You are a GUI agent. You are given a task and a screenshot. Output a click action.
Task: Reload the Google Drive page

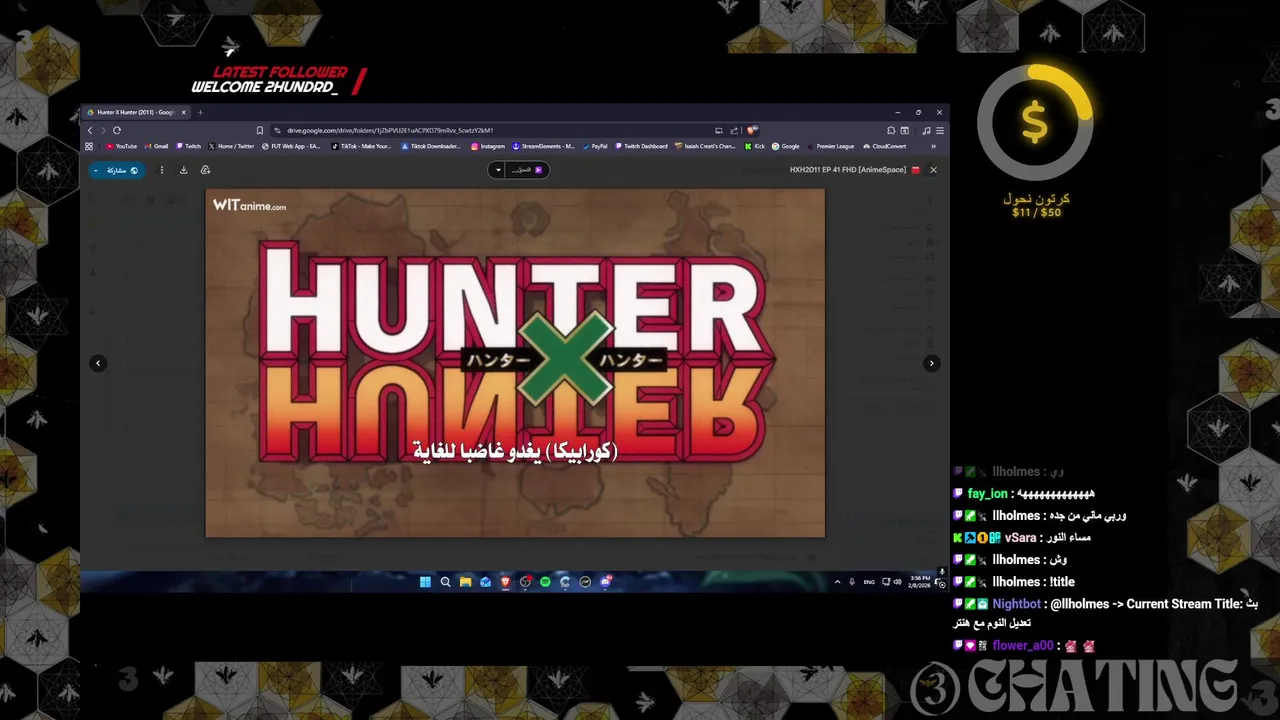117,130
